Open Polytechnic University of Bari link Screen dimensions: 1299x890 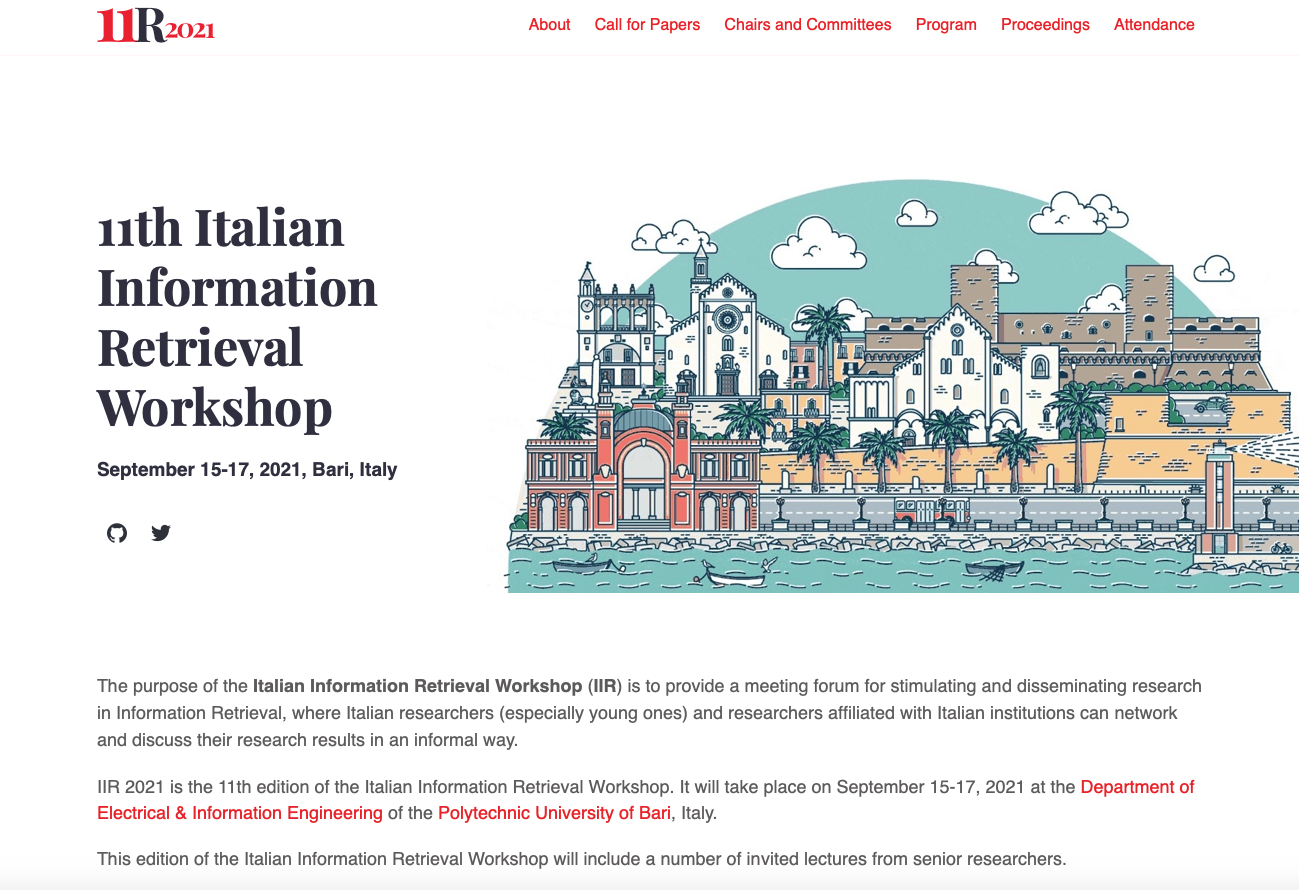(554, 813)
